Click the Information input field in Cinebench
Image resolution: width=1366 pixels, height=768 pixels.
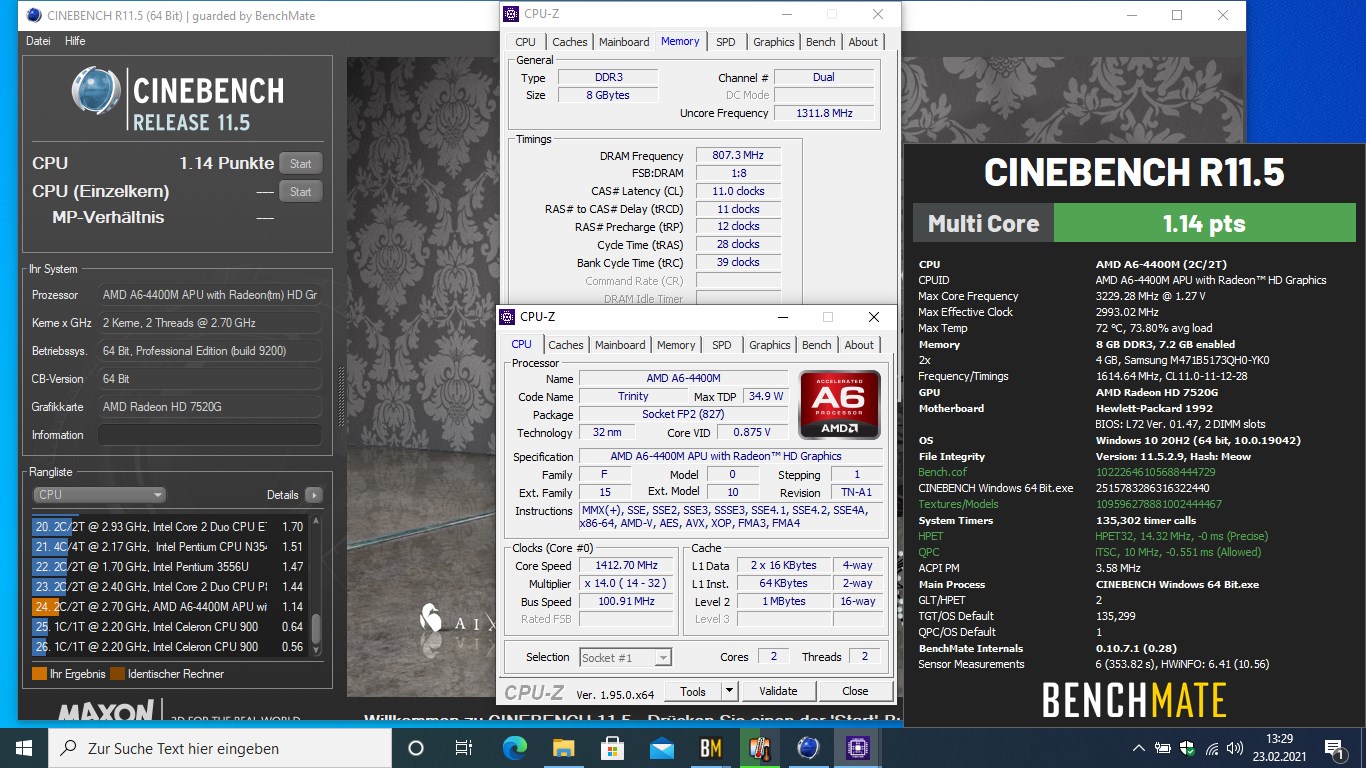coord(210,435)
